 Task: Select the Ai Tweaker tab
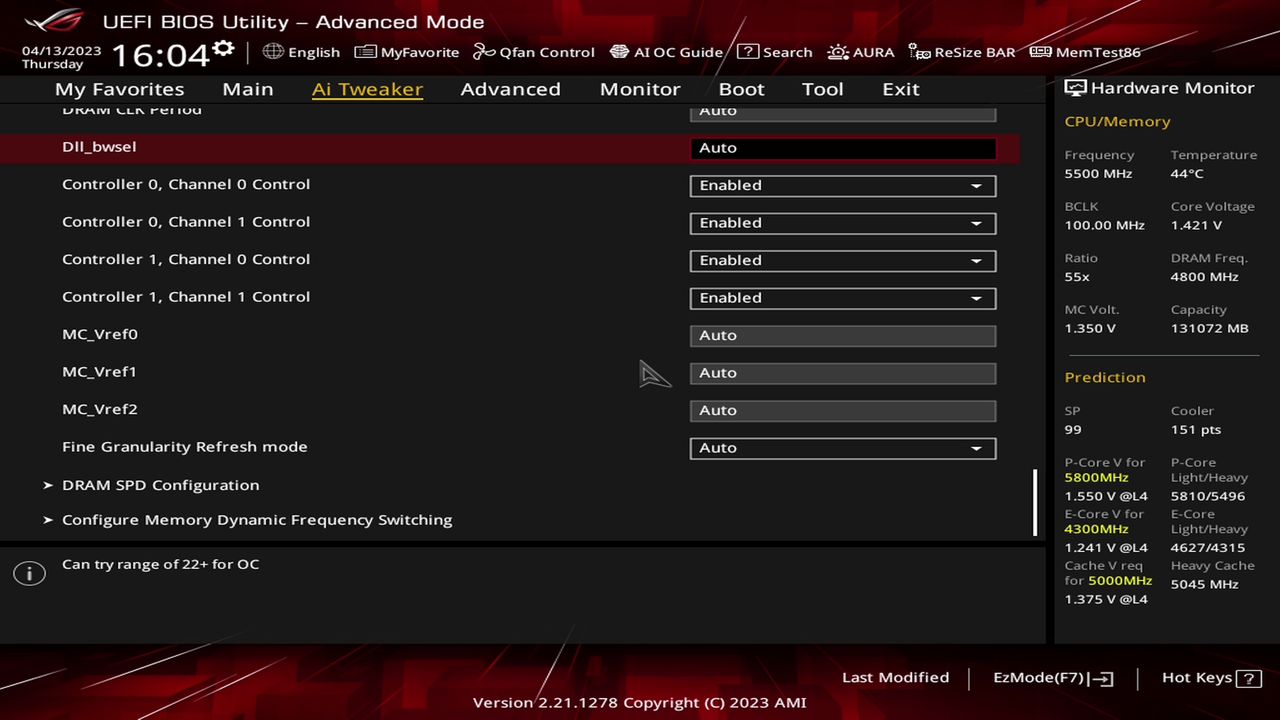[367, 89]
